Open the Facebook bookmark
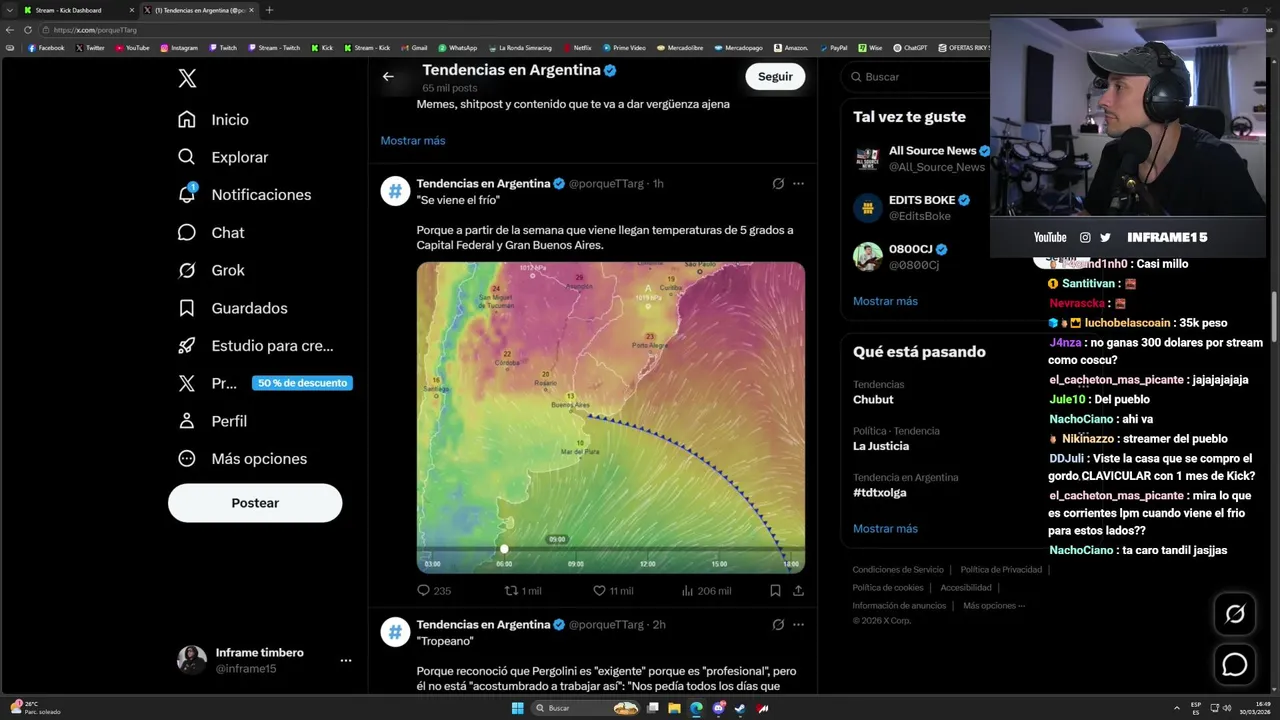1280x720 pixels. click(x=46, y=48)
